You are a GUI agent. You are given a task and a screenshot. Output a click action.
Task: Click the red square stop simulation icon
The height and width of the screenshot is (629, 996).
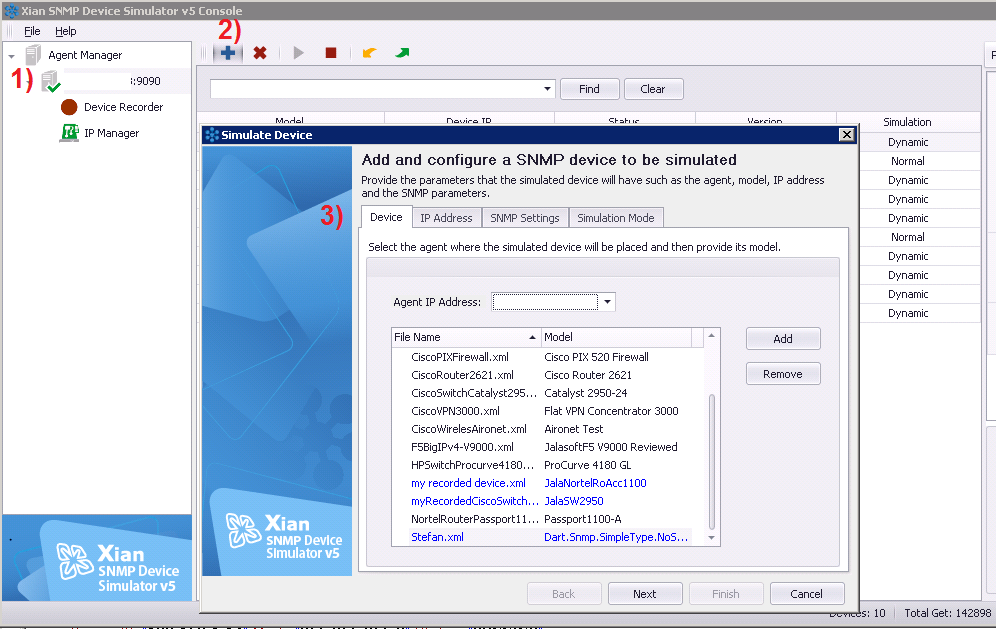pyautogui.click(x=331, y=53)
